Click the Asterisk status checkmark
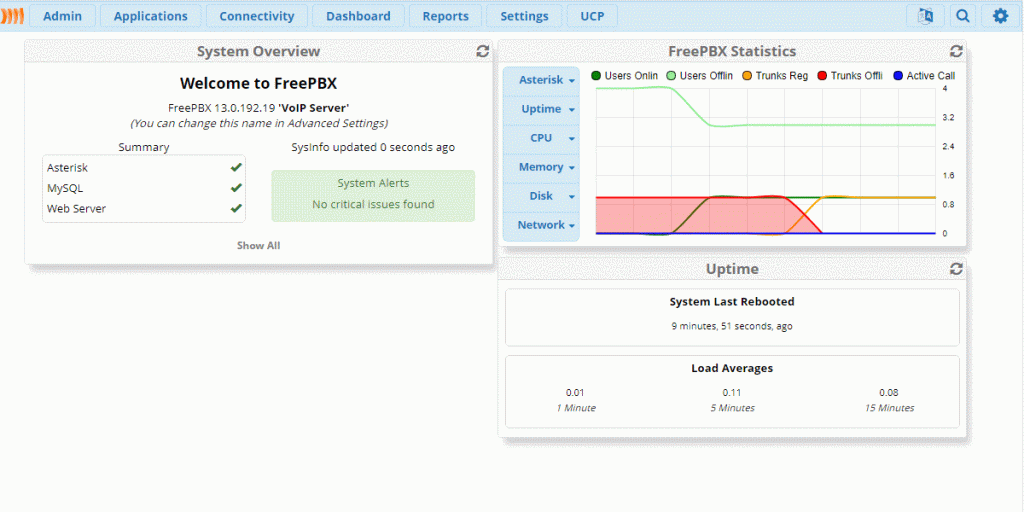The height and width of the screenshot is (512, 1024). pyautogui.click(x=236, y=168)
